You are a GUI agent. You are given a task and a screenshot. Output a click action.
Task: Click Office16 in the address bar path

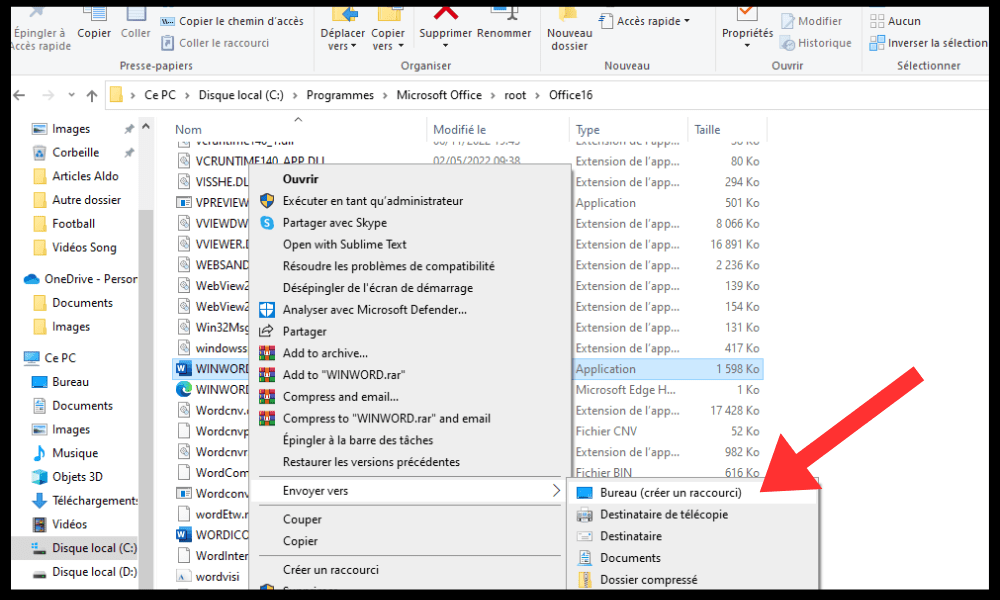[x=571, y=95]
